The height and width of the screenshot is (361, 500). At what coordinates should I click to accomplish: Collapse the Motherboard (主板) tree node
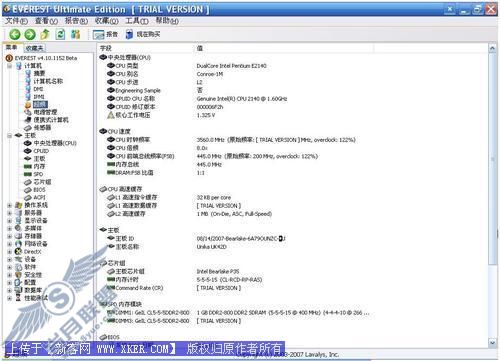point(10,135)
